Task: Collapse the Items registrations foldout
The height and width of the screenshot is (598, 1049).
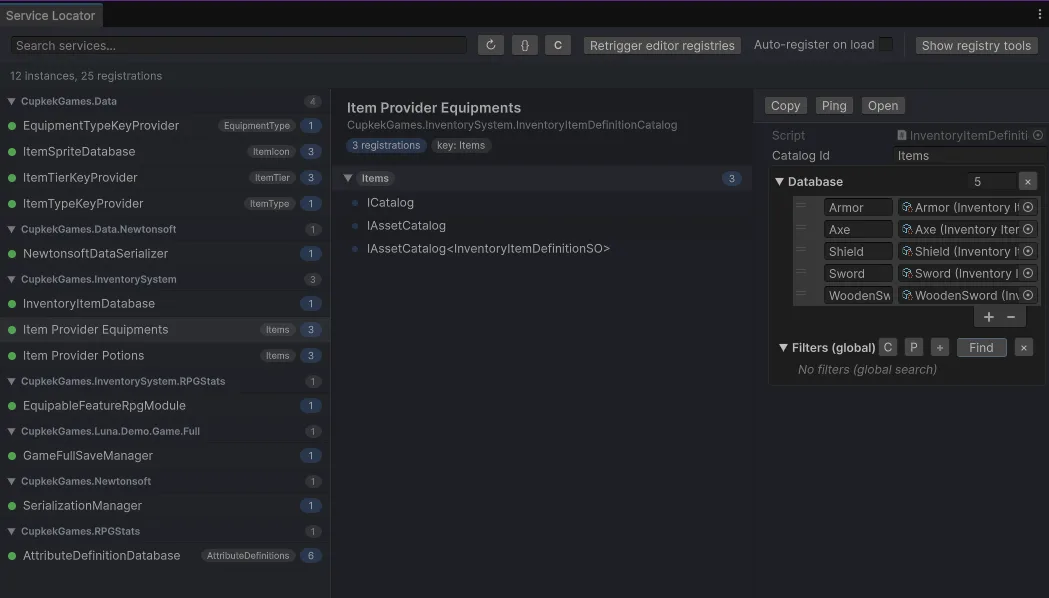Action: (x=348, y=178)
